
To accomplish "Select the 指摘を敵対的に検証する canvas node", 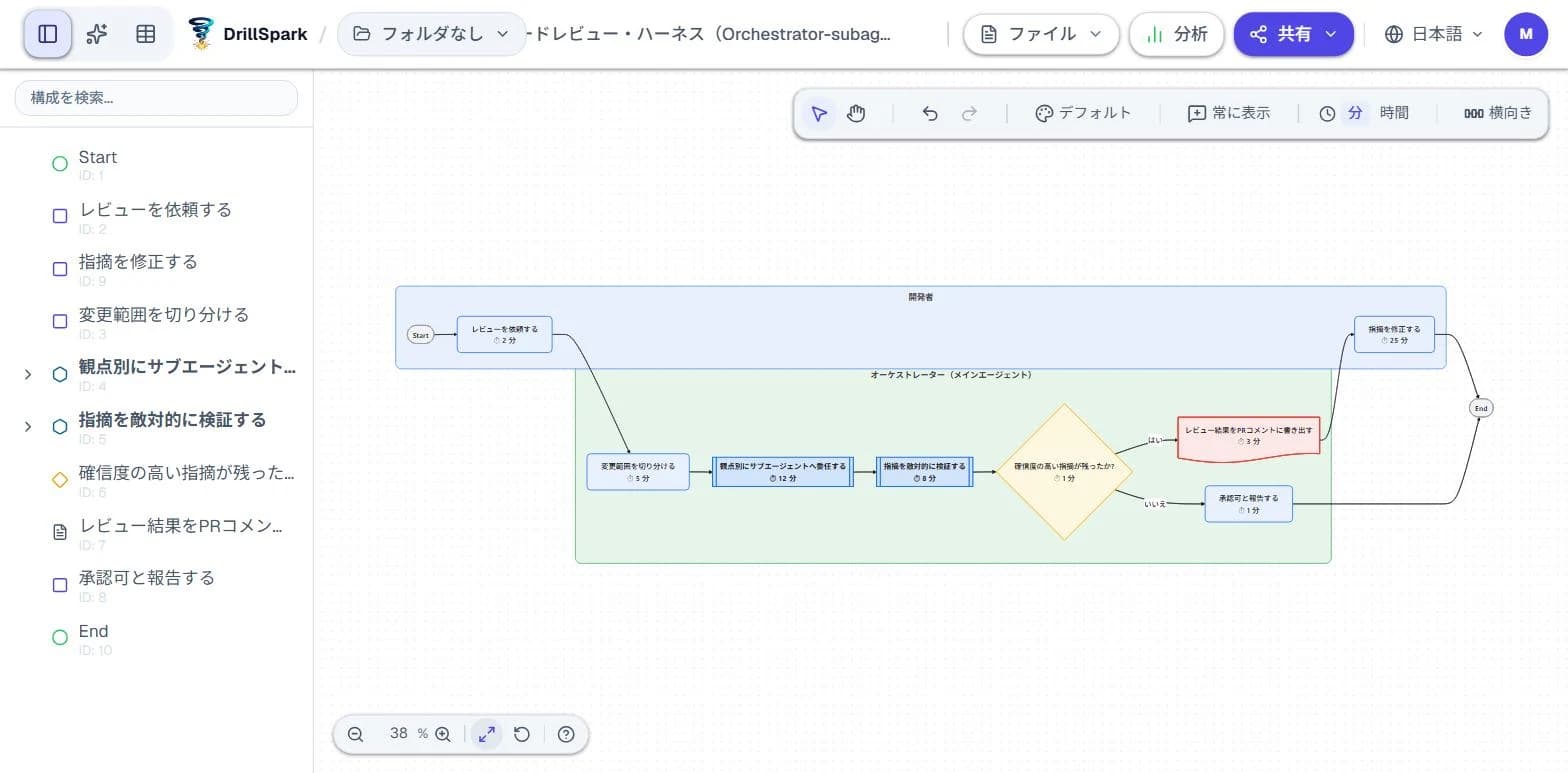I will (x=925, y=472).
